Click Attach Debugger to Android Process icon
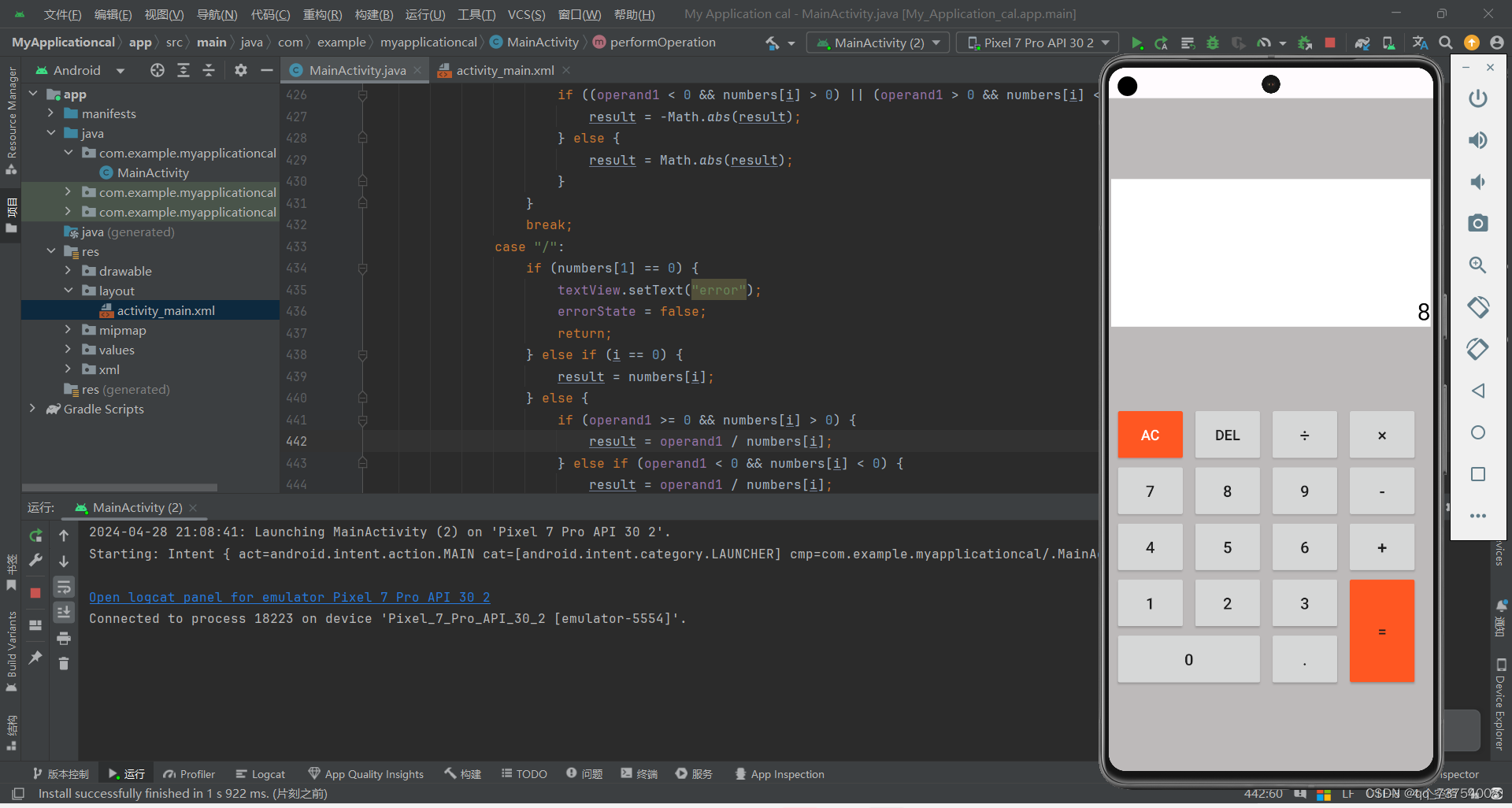Viewport: 1512px width, 808px height. (1305, 43)
